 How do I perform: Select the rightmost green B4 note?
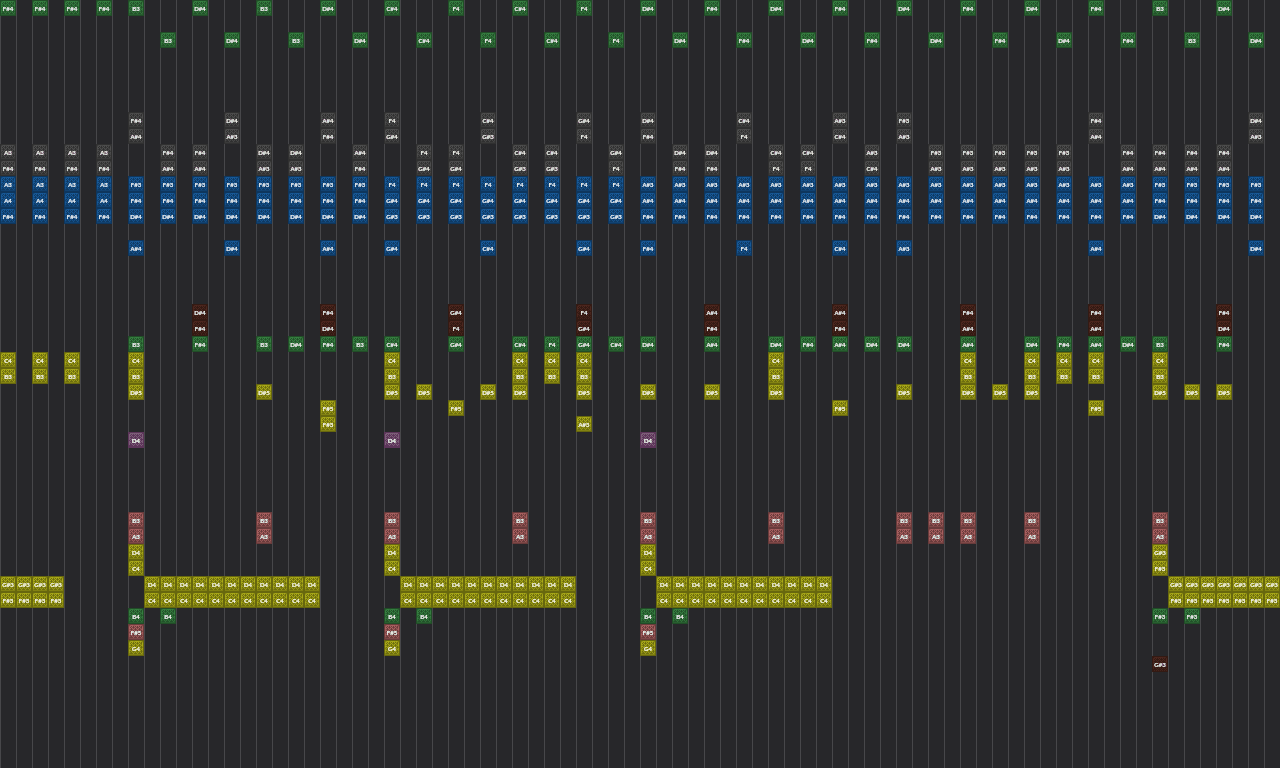[680, 616]
